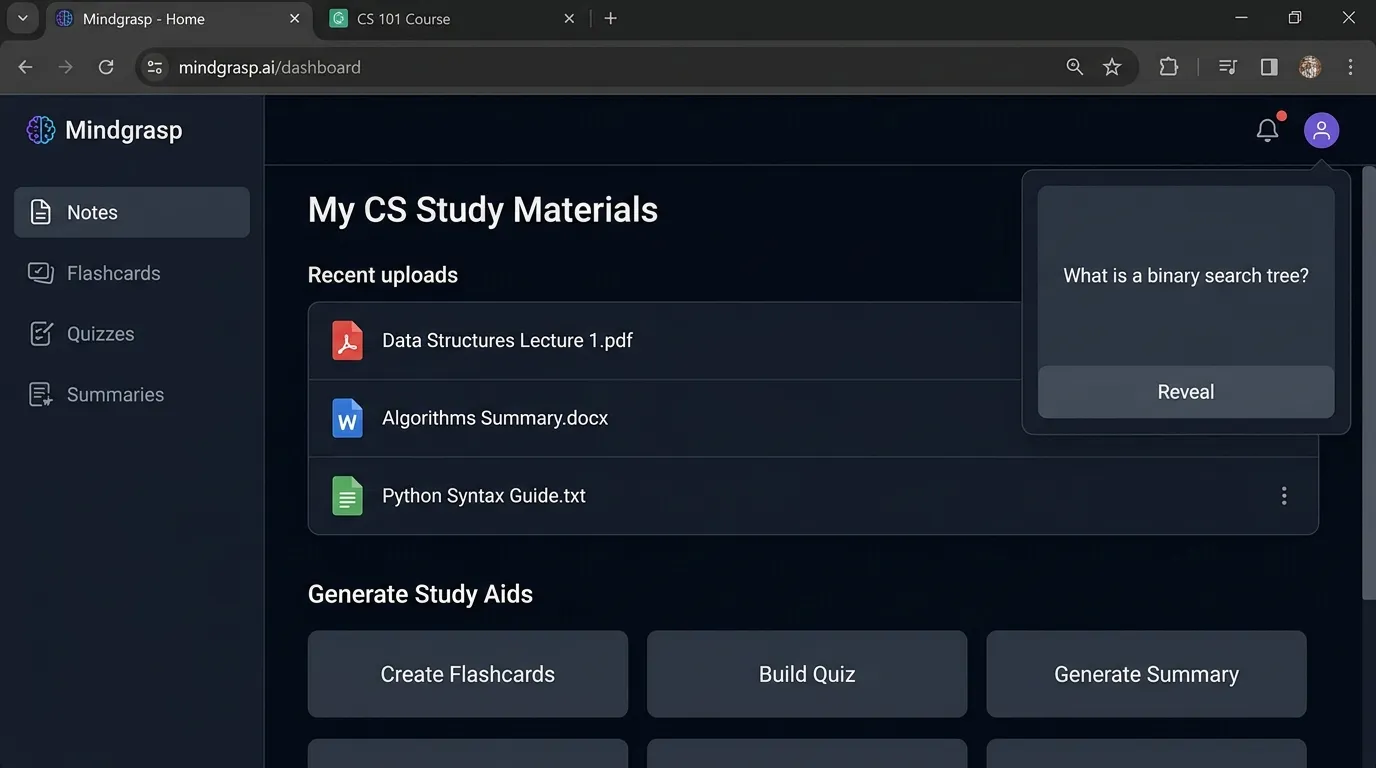Click the Word icon for Algorithms Summary

[x=347, y=418]
